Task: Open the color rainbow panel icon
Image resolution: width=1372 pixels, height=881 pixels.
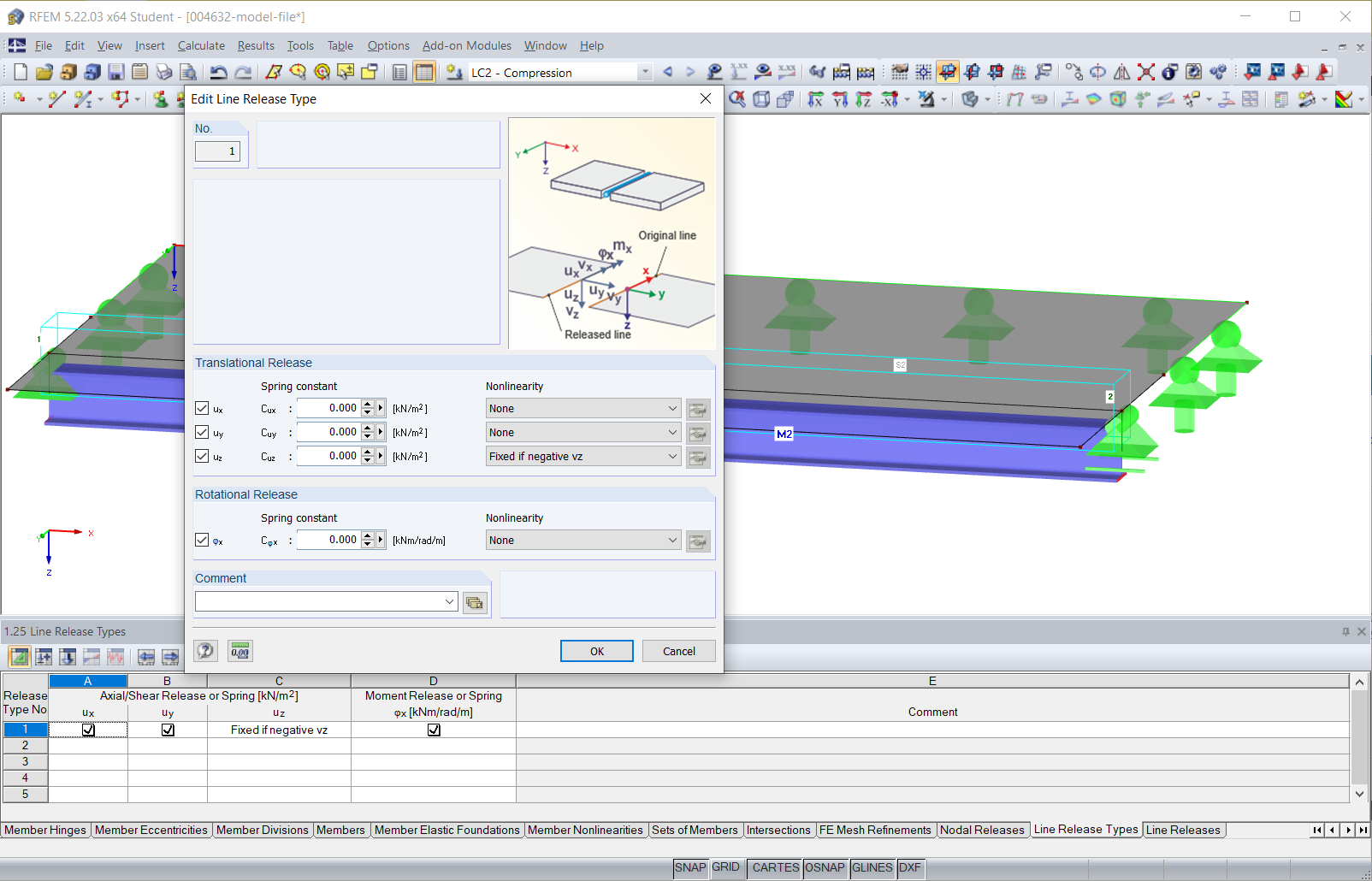Action: pos(1344,99)
